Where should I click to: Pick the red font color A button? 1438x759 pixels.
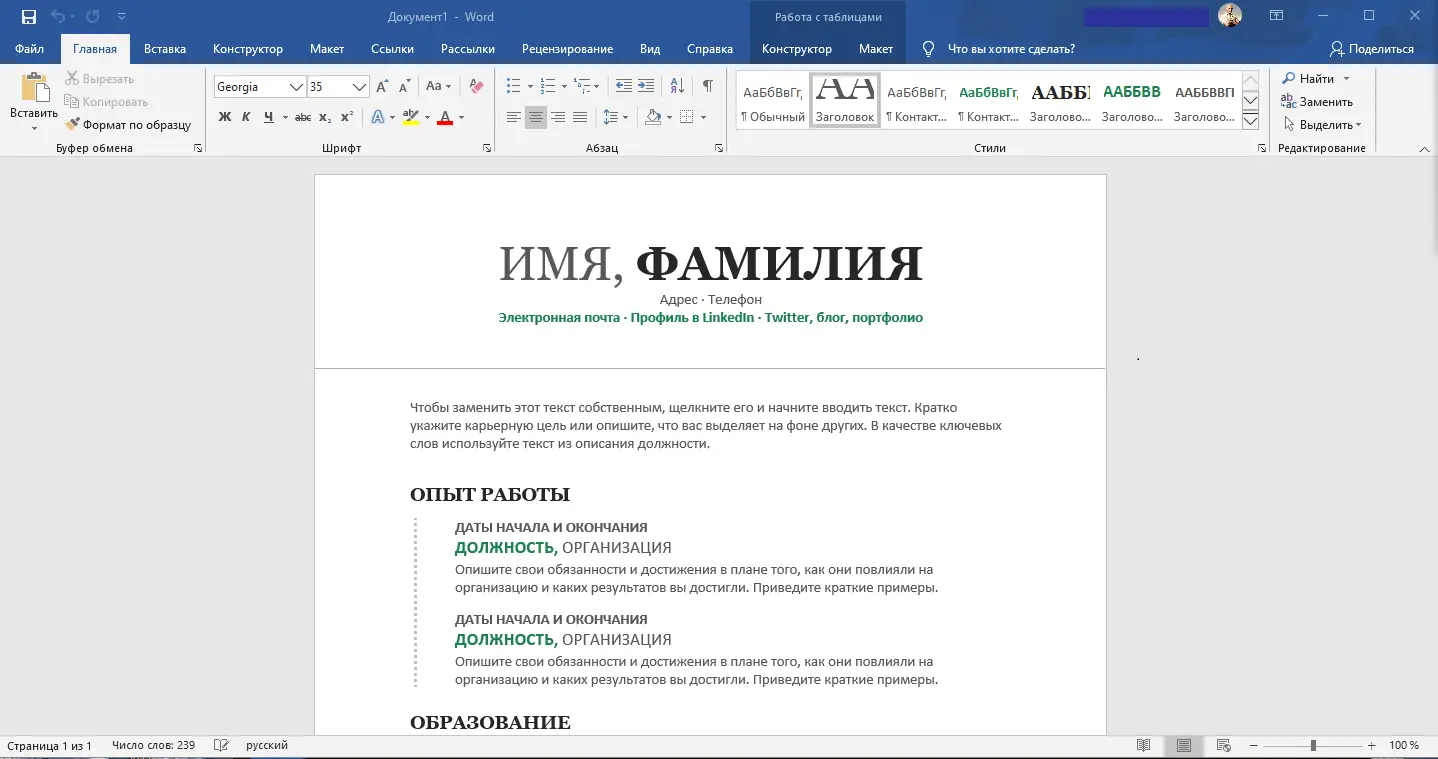[445, 117]
